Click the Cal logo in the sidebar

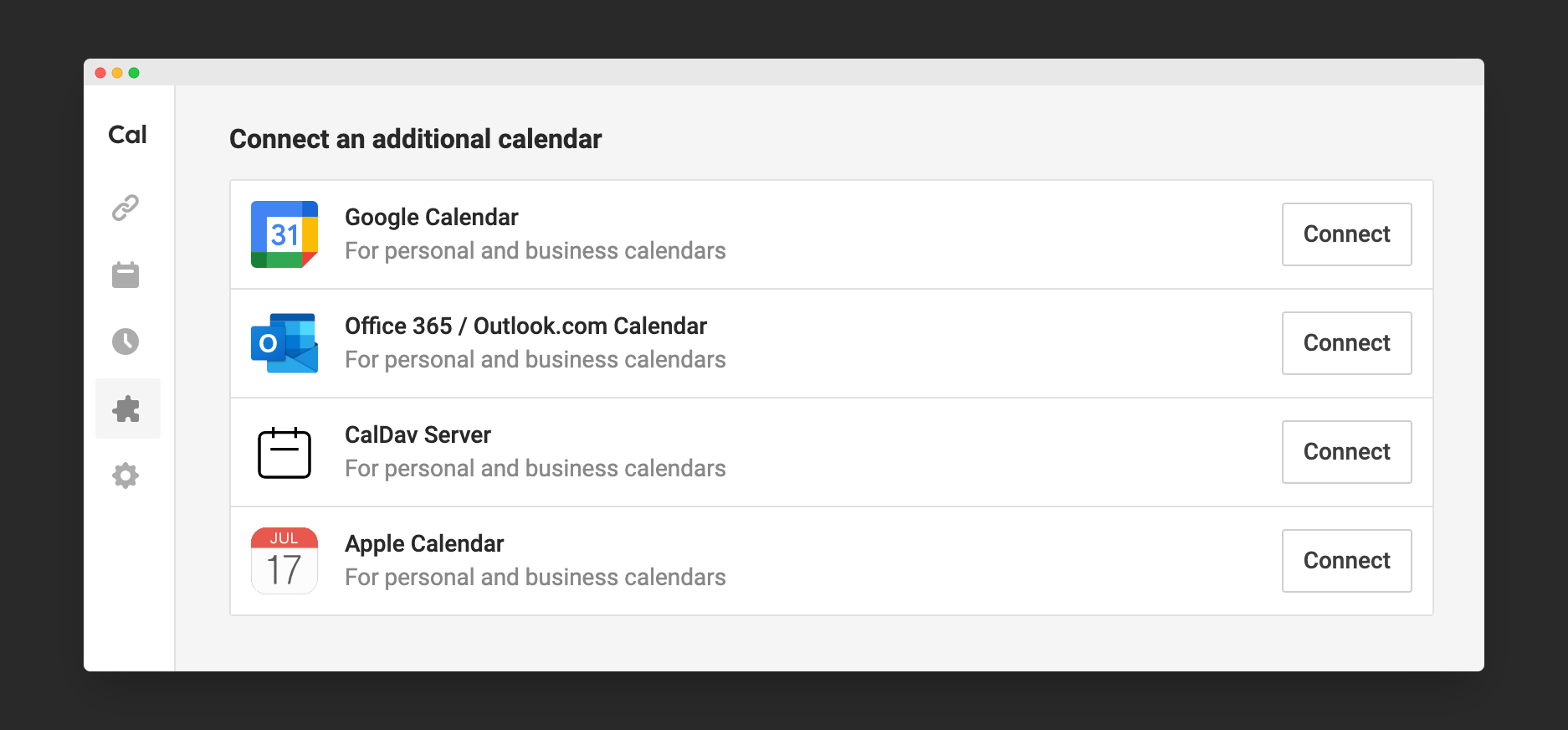pos(127,135)
